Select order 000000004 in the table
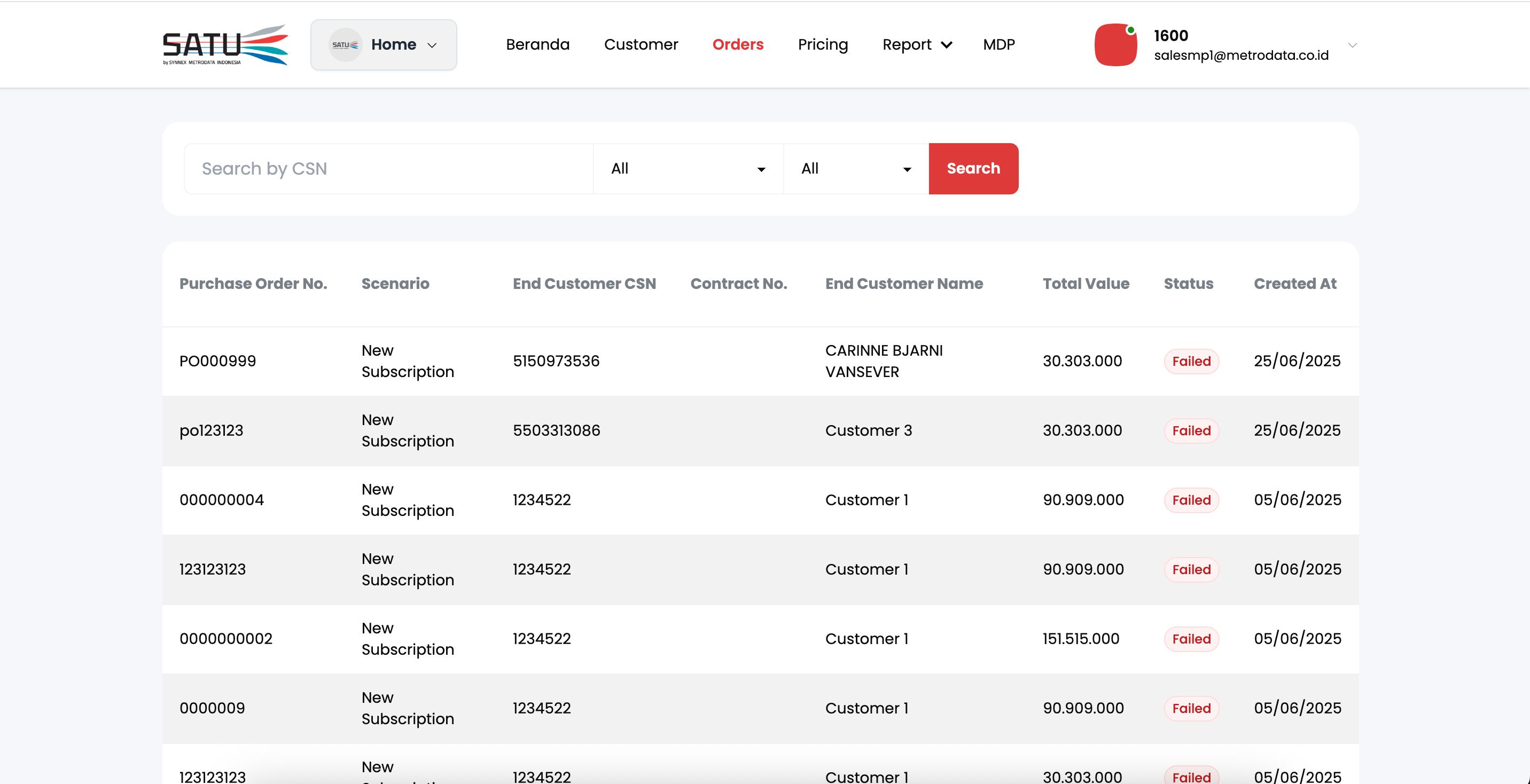The height and width of the screenshot is (784, 1530). click(x=221, y=500)
